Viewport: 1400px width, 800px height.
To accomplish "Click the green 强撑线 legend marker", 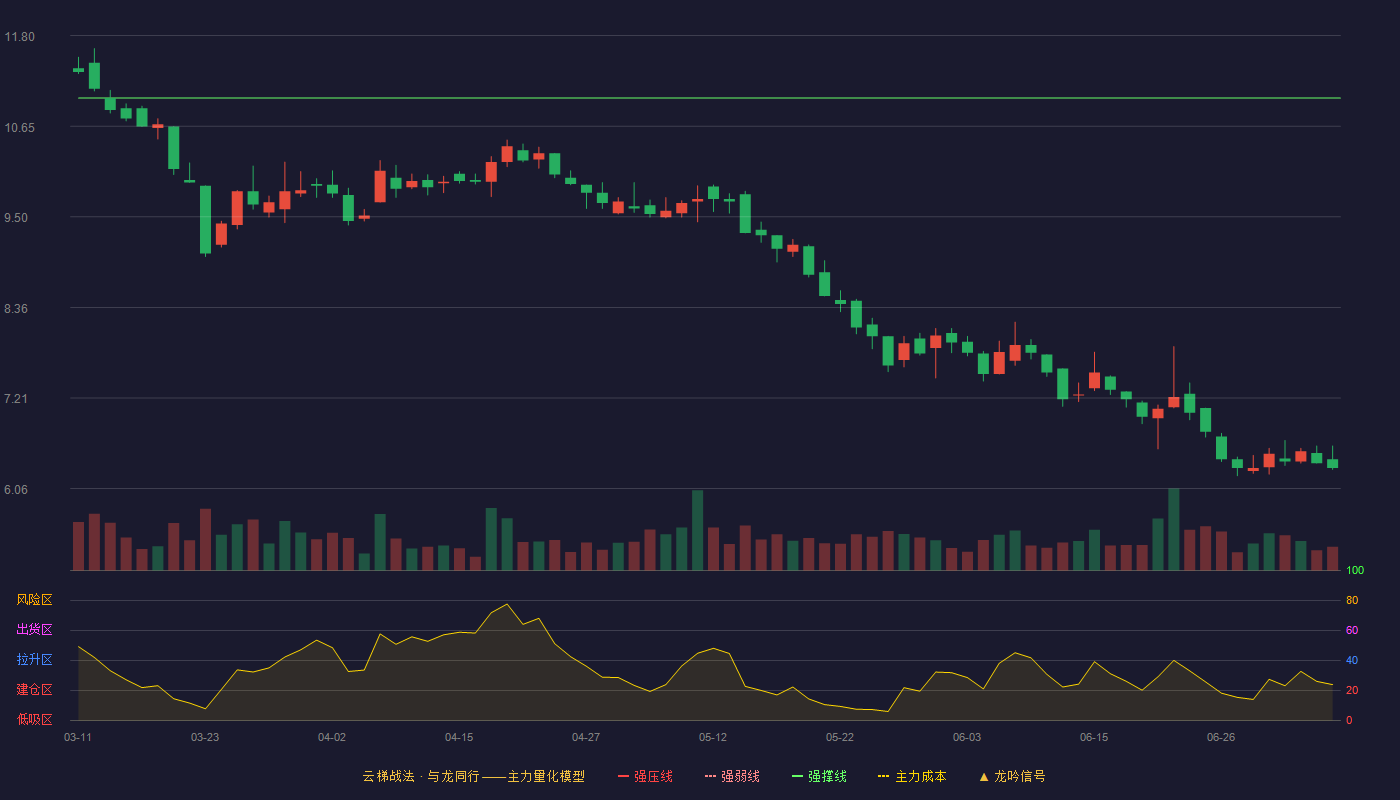I will (x=797, y=776).
